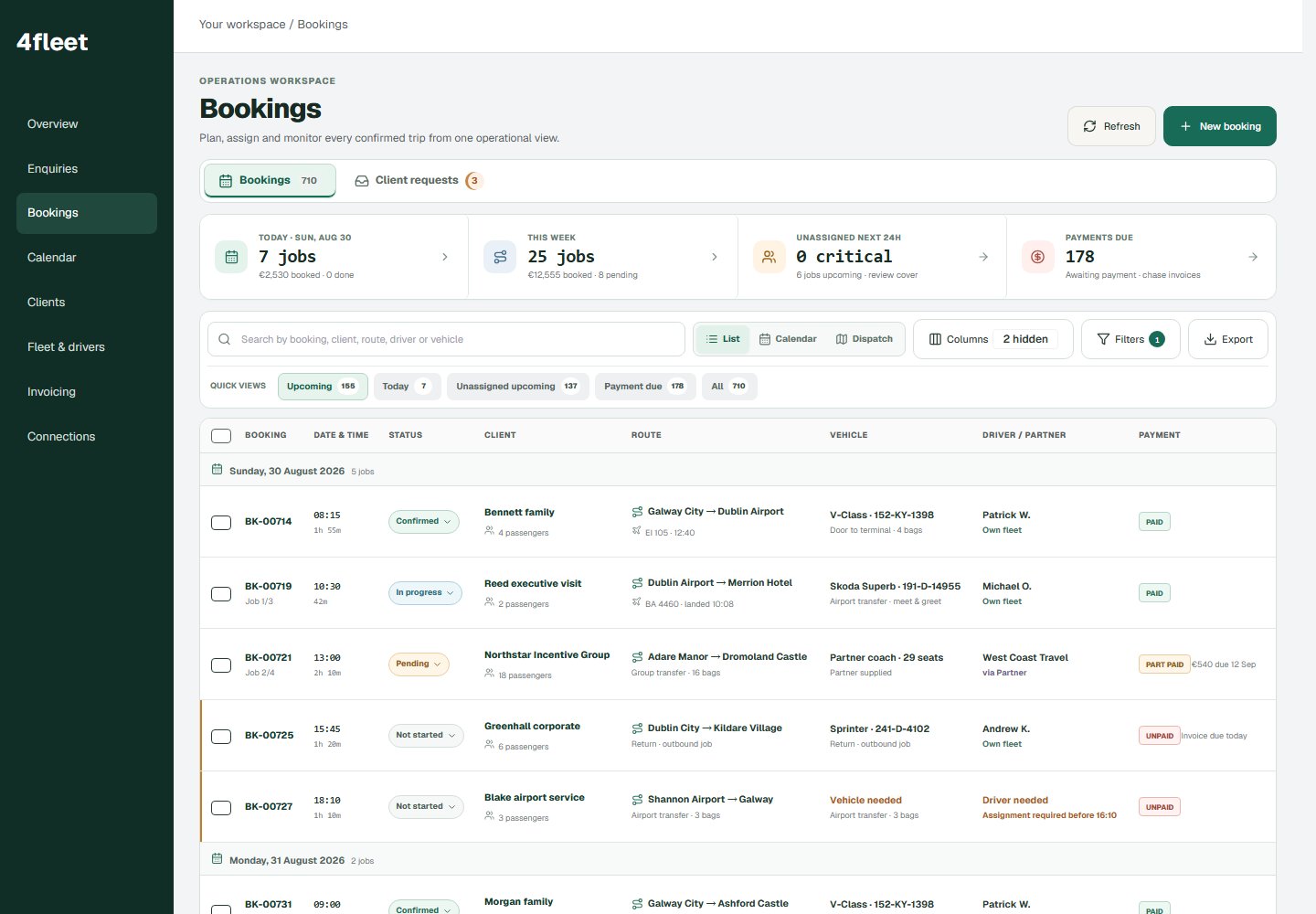Image resolution: width=1316 pixels, height=914 pixels.
Task: Click the flight icon next to EI 105 · 12:40
Action: pos(636,531)
